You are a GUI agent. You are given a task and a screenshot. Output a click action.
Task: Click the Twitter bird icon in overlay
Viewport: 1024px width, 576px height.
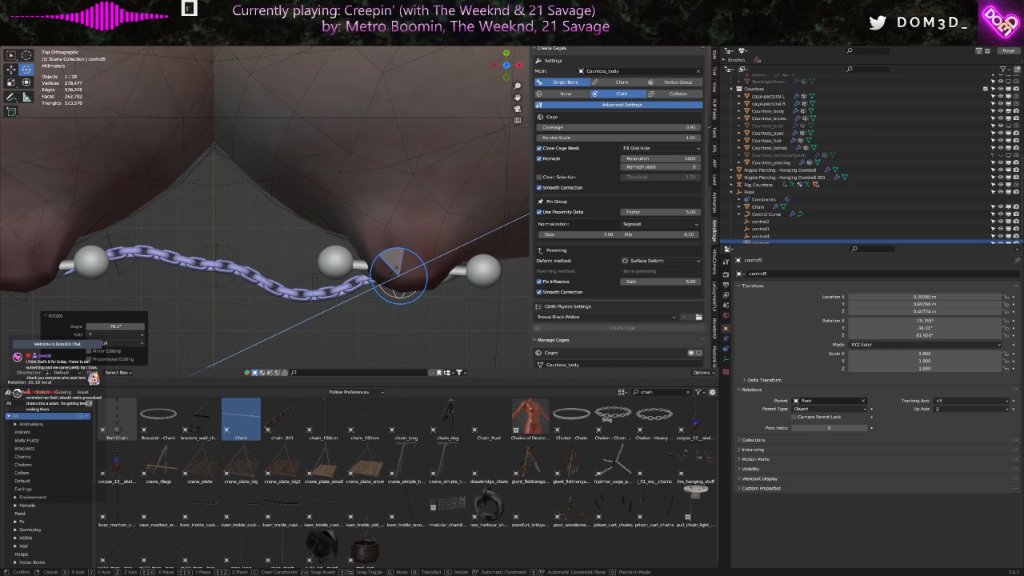[x=877, y=22]
